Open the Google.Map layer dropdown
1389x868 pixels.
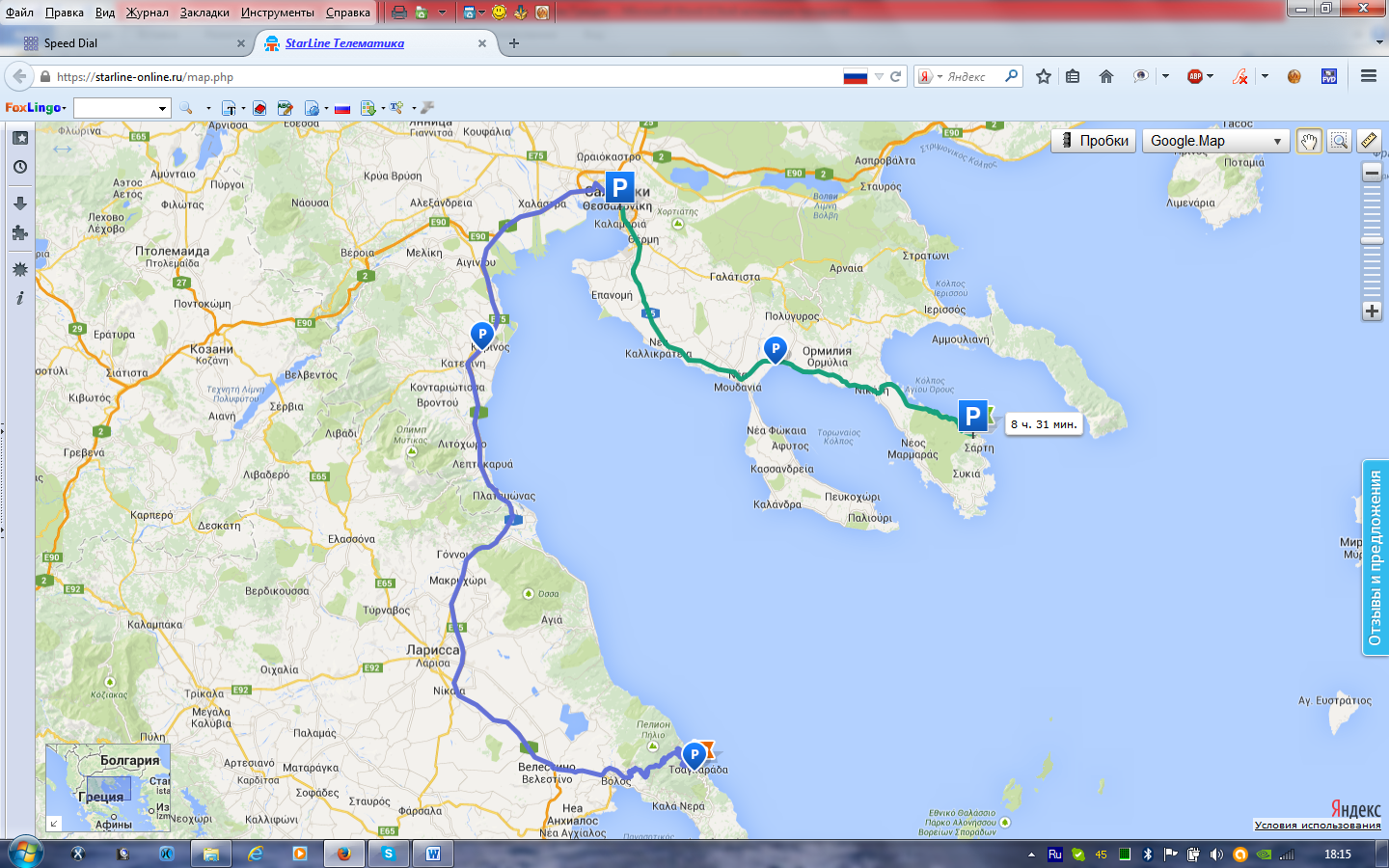1216,141
